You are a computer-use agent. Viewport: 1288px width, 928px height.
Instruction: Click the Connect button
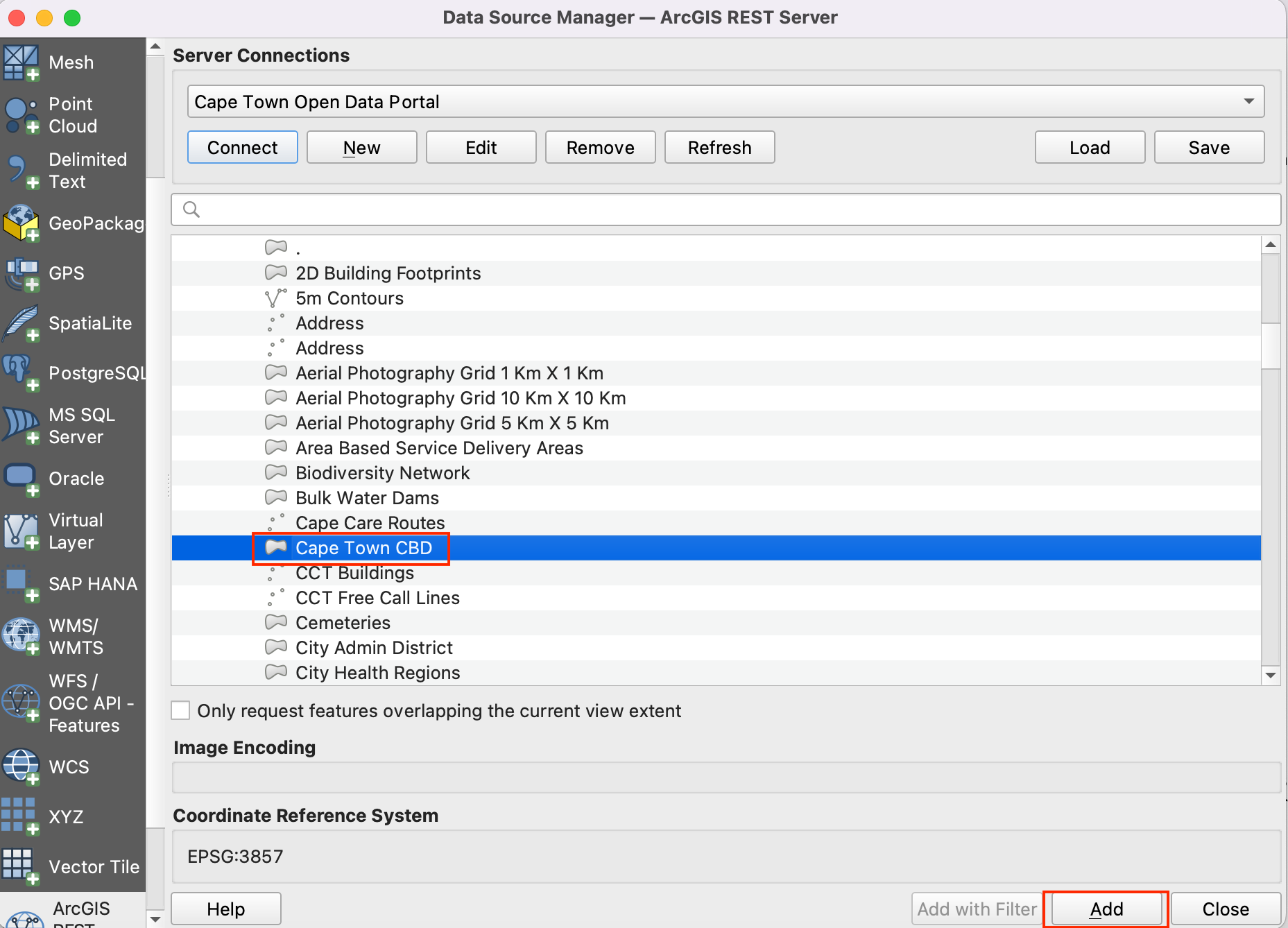point(242,148)
